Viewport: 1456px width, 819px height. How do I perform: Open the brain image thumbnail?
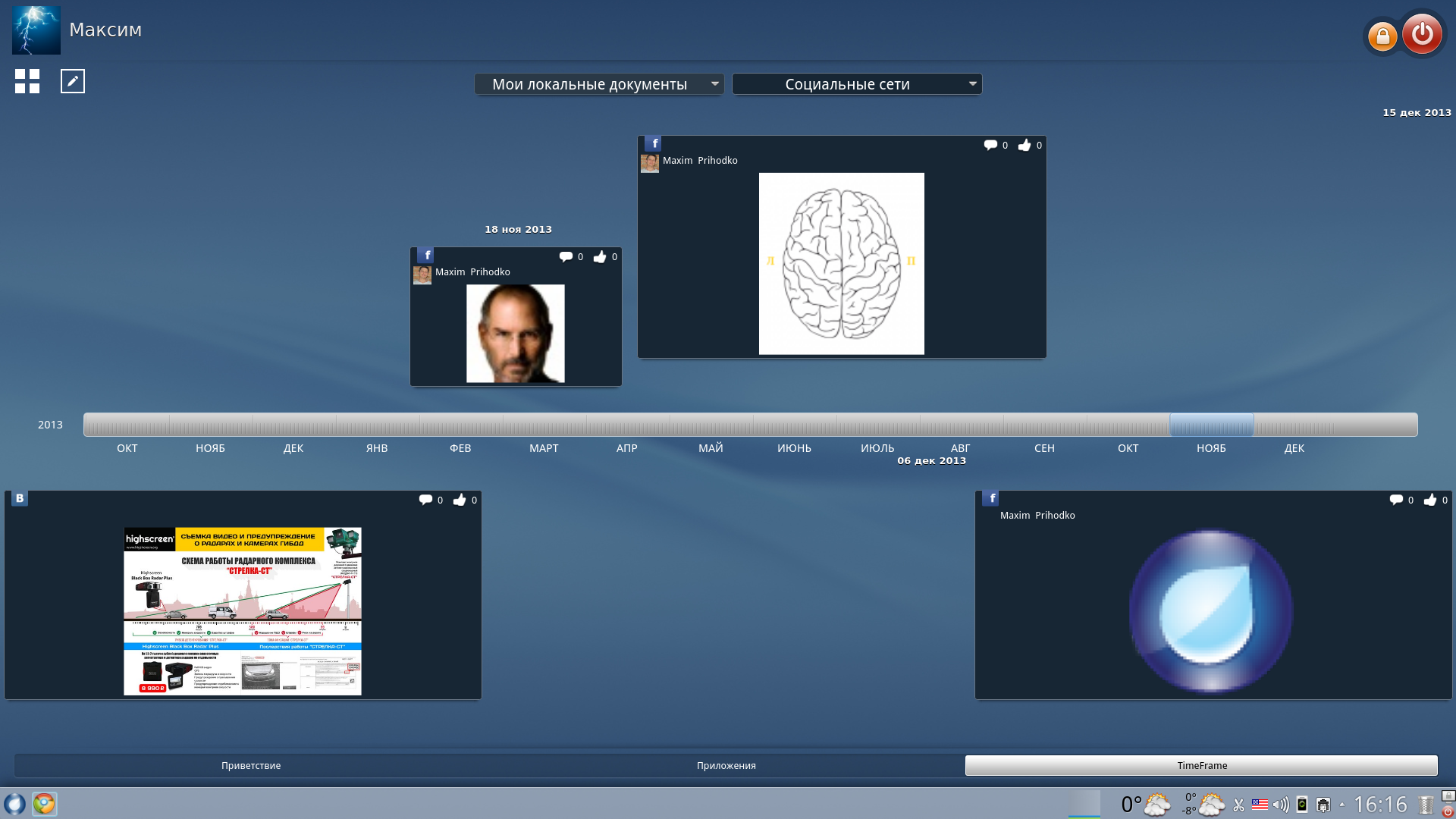click(x=841, y=263)
